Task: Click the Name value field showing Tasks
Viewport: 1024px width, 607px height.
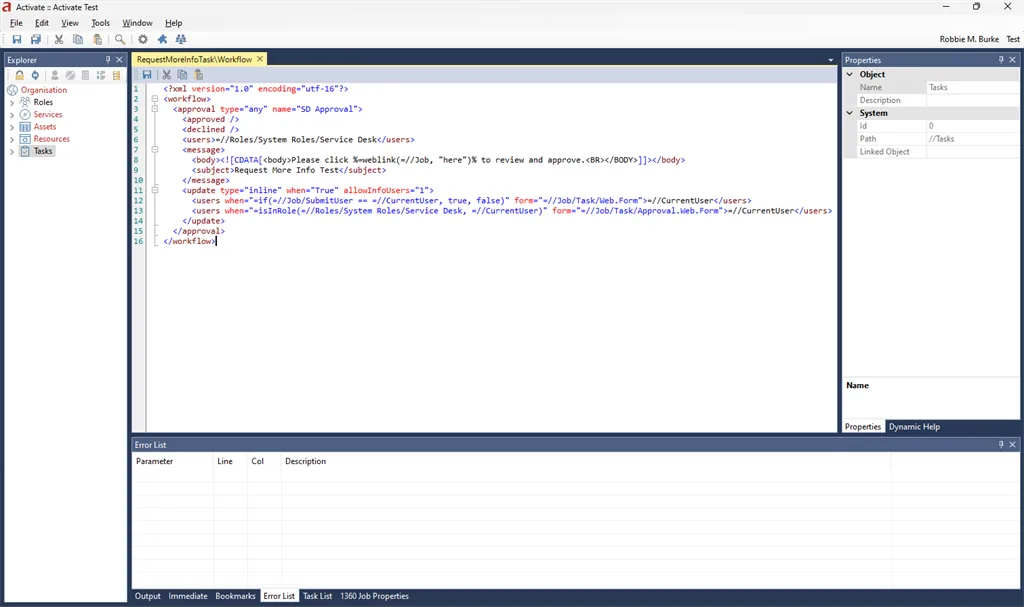Action: tap(972, 88)
